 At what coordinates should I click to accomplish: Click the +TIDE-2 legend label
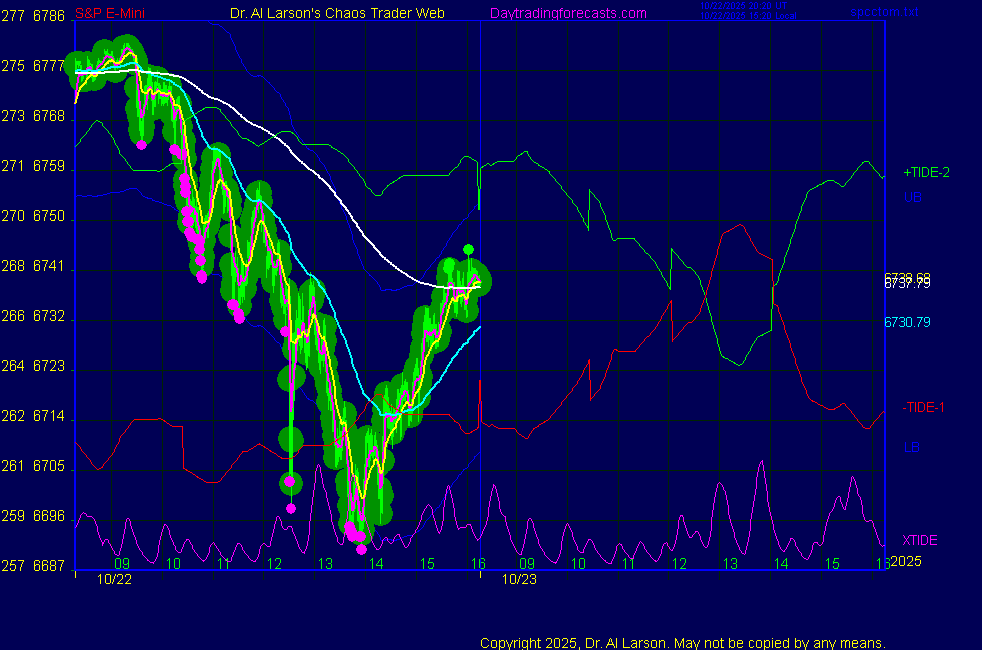pos(926,173)
